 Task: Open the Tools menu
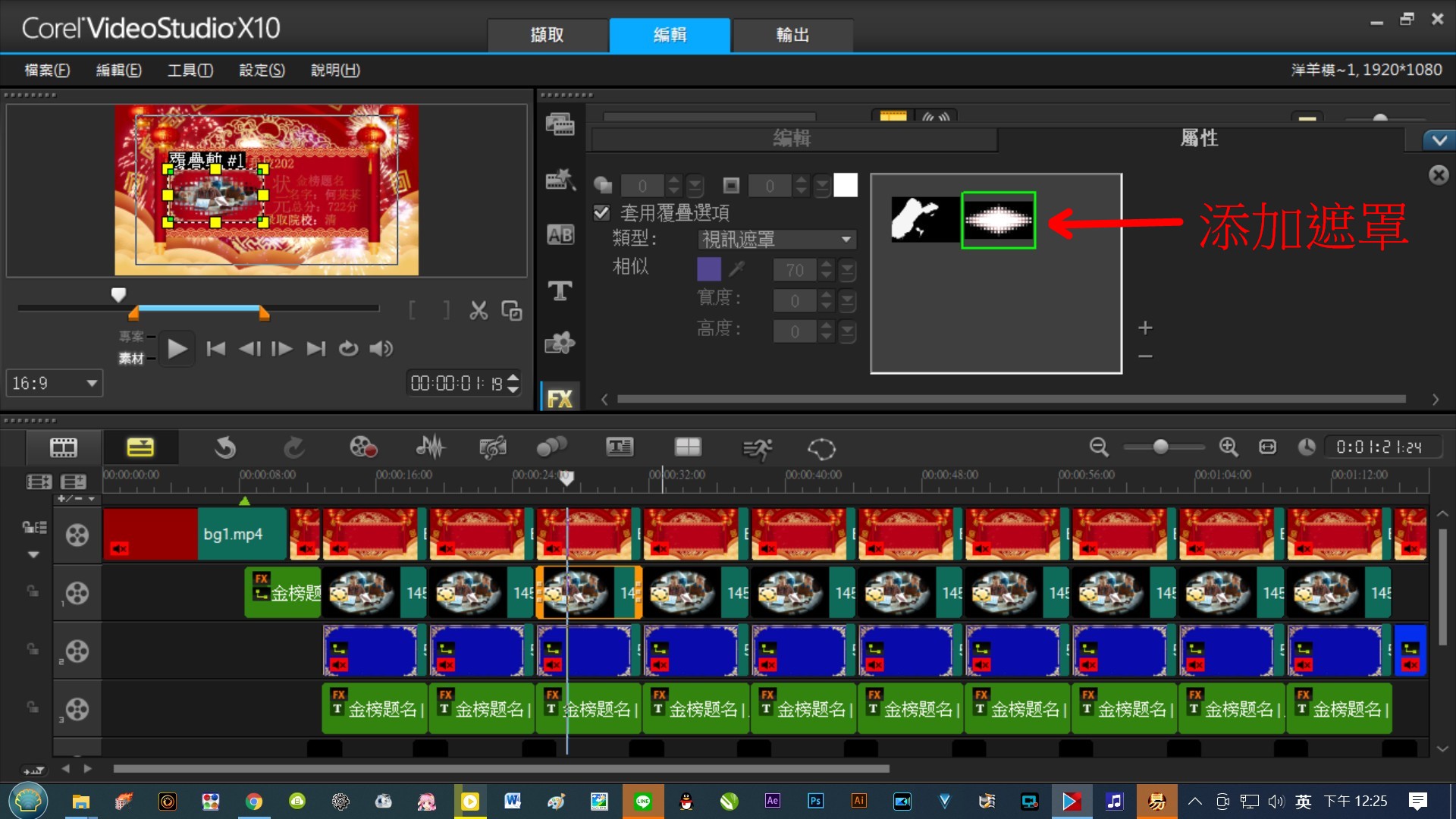point(190,71)
